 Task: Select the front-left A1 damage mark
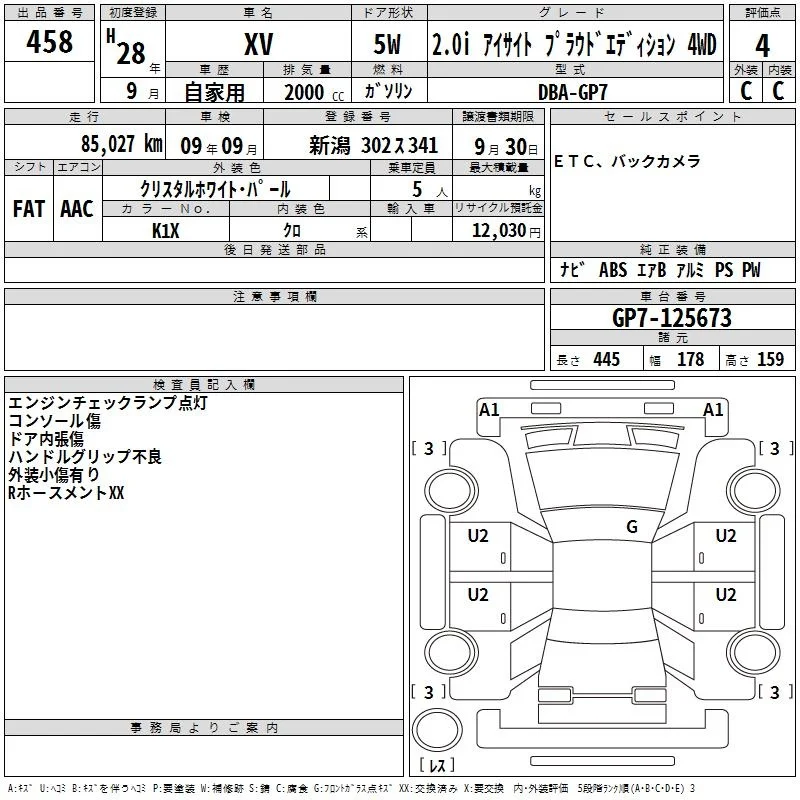(x=489, y=410)
